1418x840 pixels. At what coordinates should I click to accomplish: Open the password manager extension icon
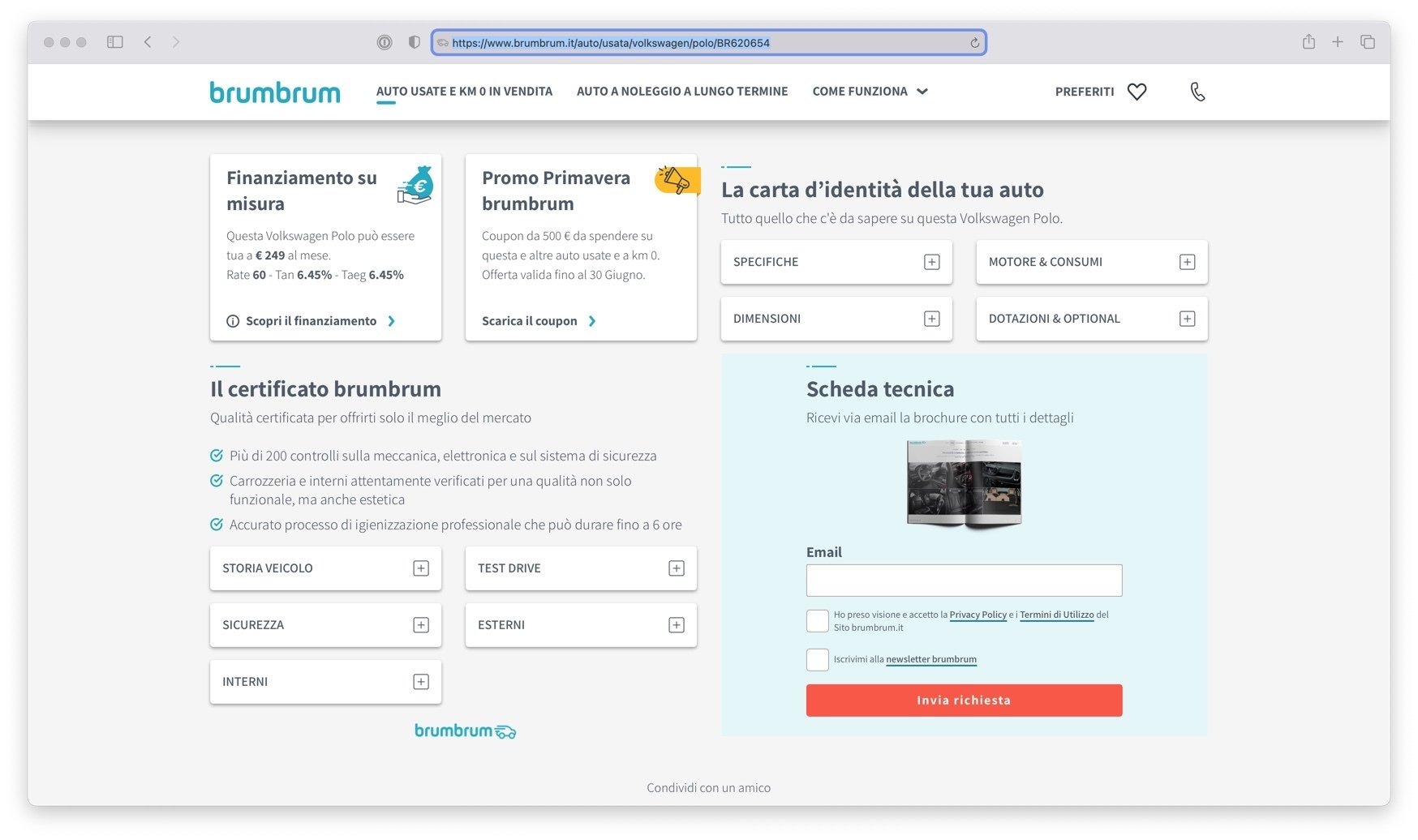(x=385, y=42)
